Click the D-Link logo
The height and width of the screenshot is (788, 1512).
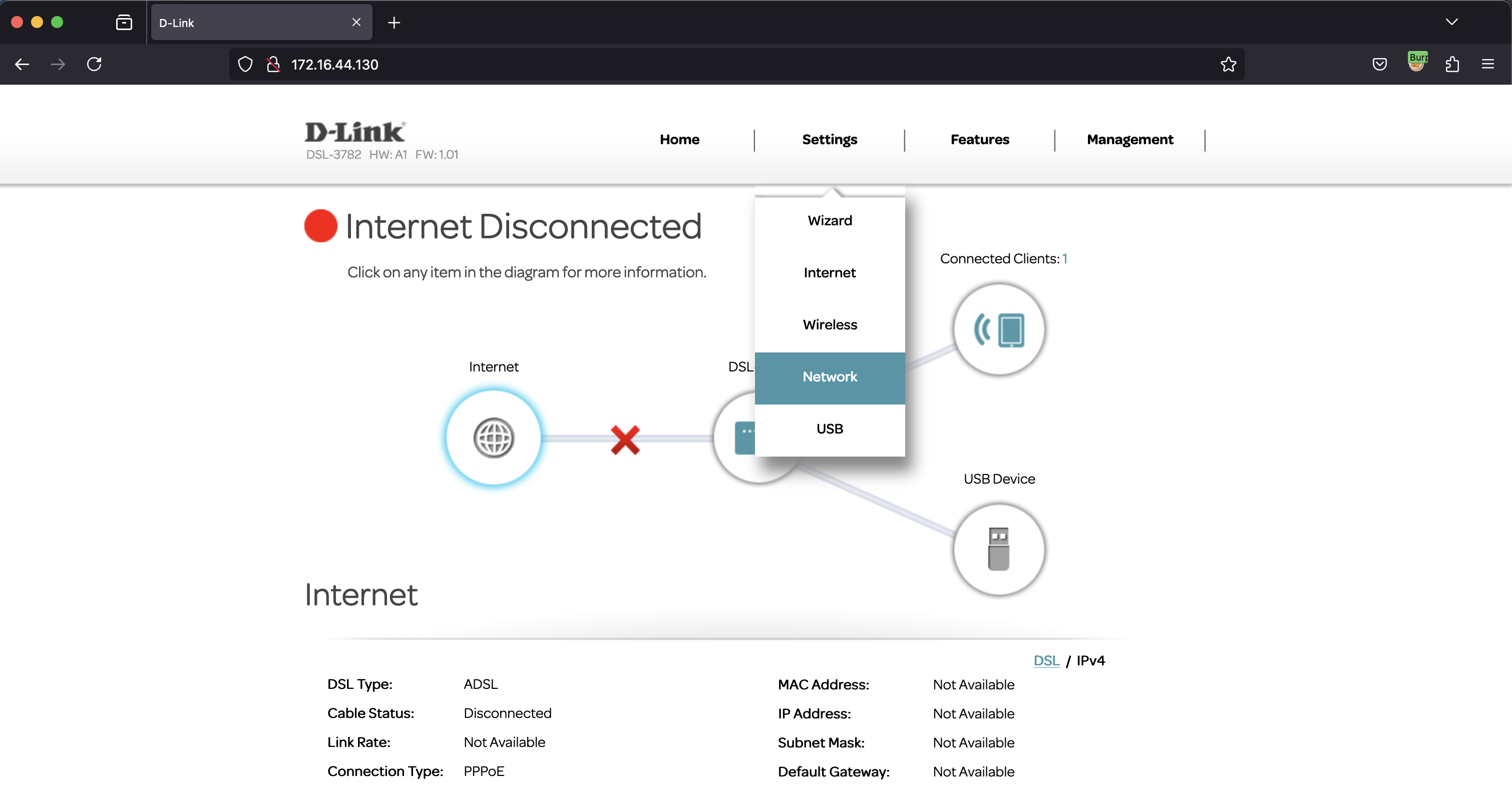(x=355, y=132)
